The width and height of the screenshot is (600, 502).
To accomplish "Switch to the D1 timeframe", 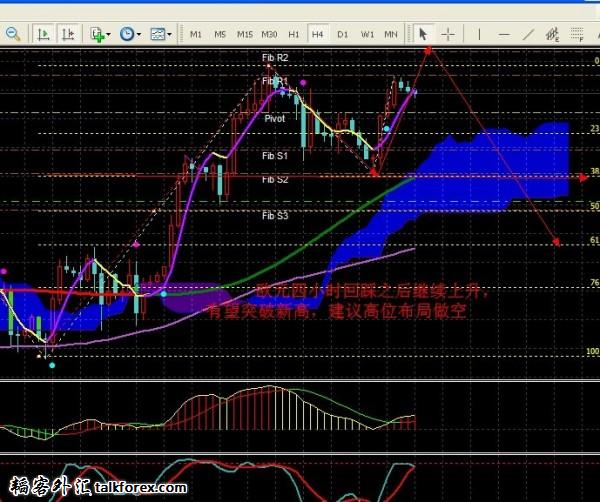I will 342,34.
